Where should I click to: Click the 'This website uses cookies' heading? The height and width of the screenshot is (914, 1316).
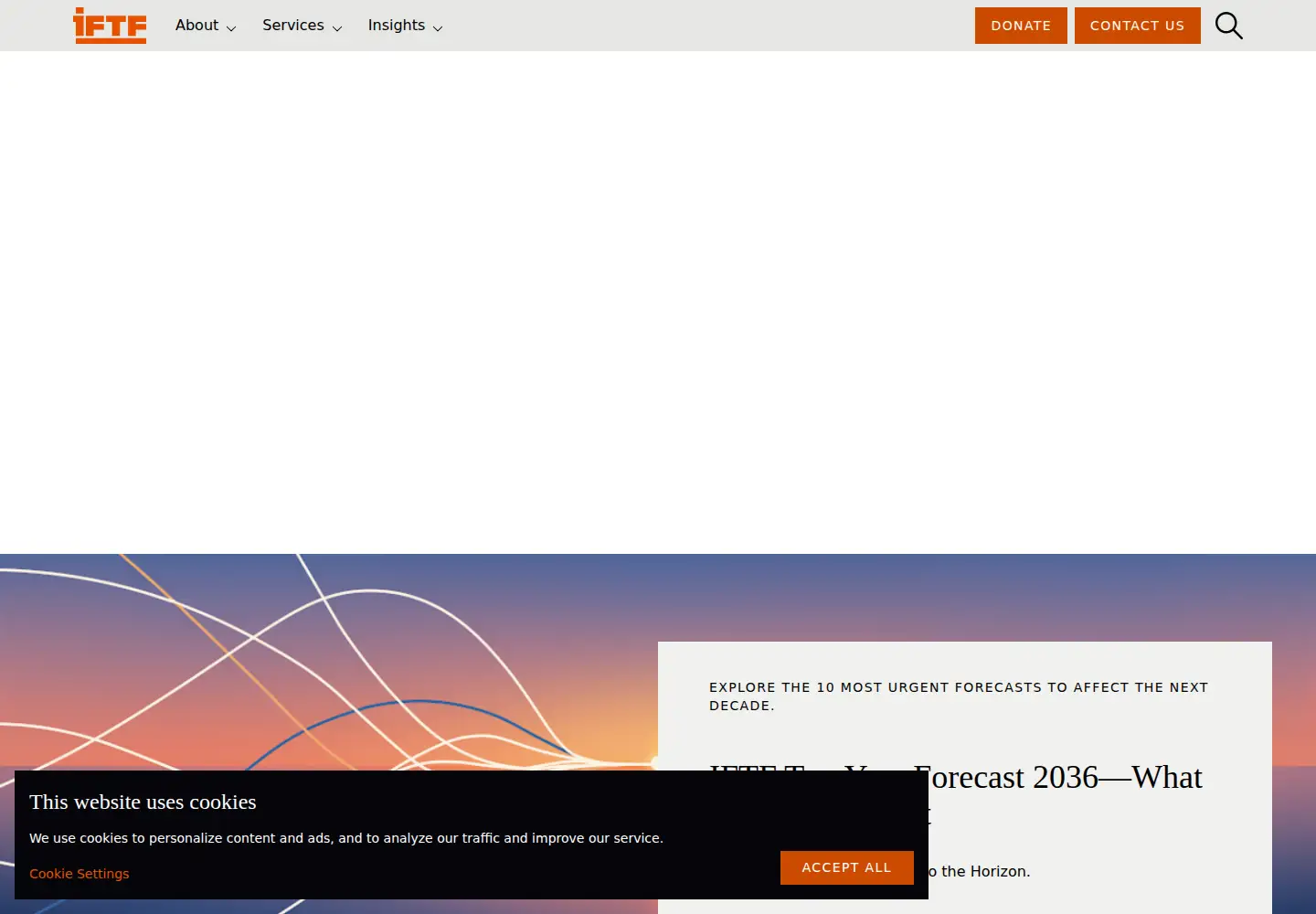143,802
